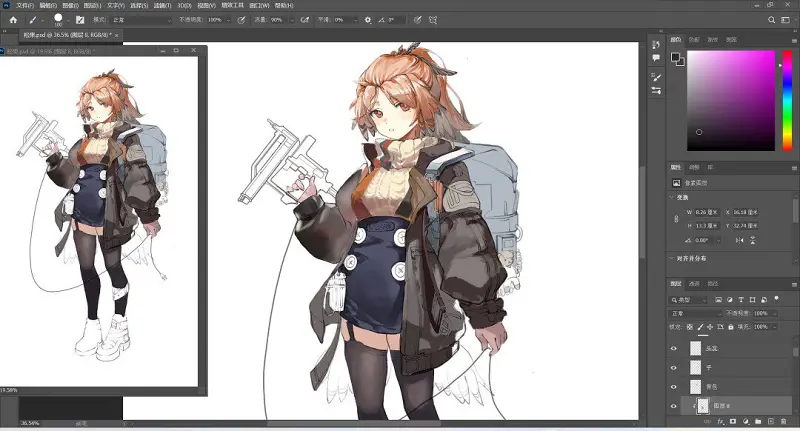Open the Comments panel icon
This screenshot has height=431, width=800.
[x=656, y=58]
